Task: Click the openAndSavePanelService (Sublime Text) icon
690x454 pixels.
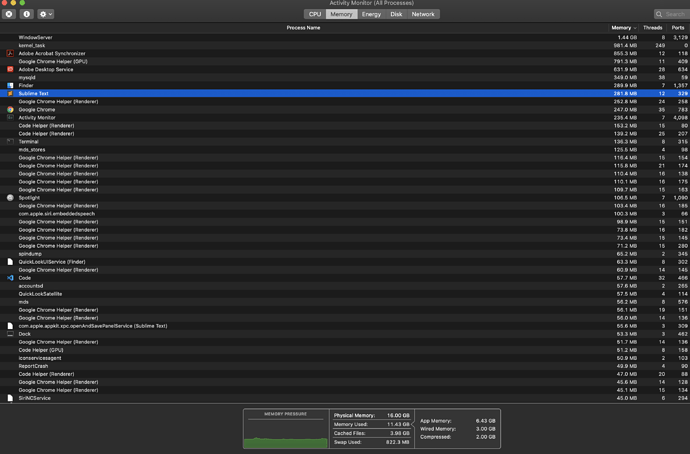Action: [10, 326]
